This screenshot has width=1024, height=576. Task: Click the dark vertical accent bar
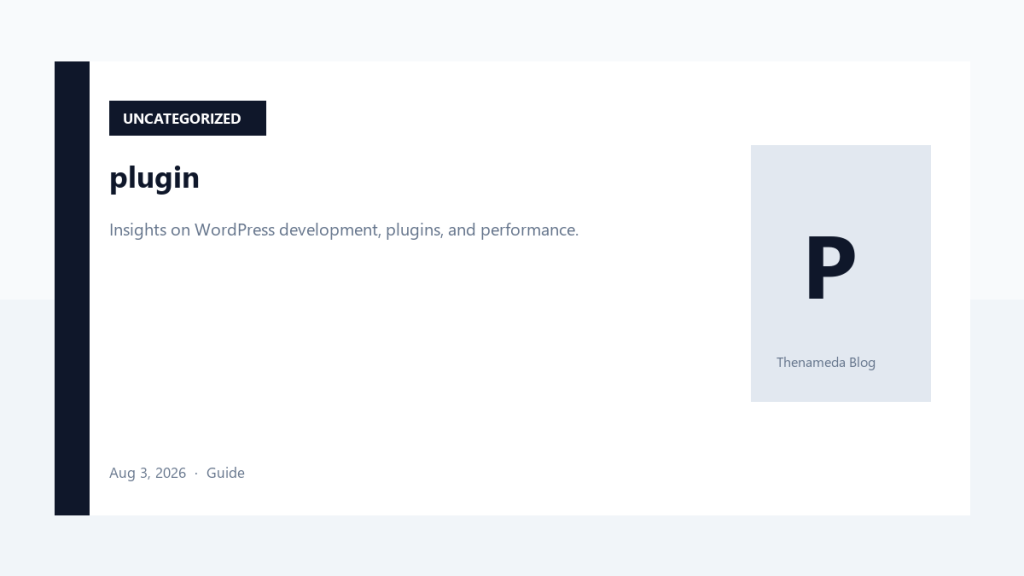coord(72,288)
